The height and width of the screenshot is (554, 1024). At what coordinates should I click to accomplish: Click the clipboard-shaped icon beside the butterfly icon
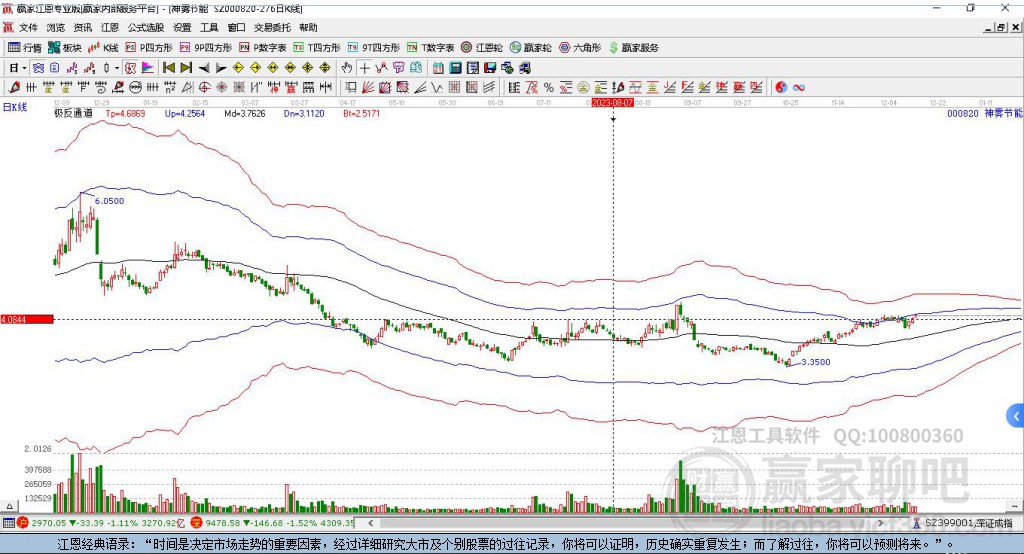tap(54, 68)
